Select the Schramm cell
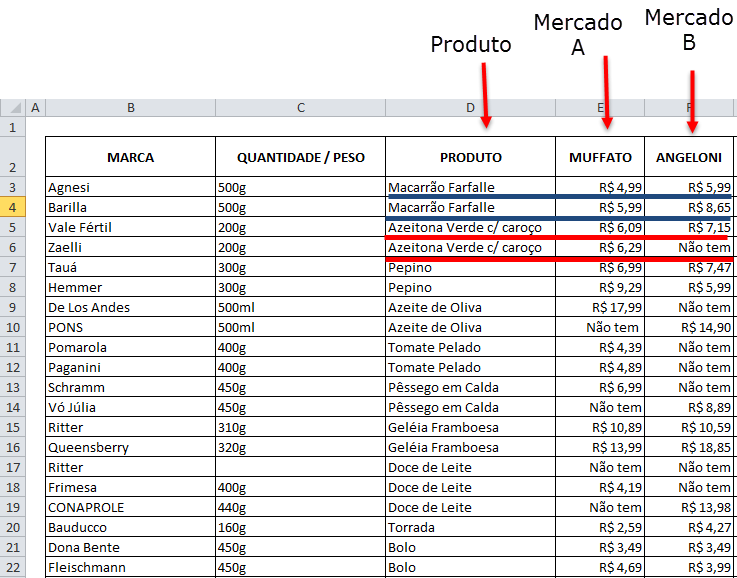The image size is (737, 578). pyautogui.click(x=130, y=387)
